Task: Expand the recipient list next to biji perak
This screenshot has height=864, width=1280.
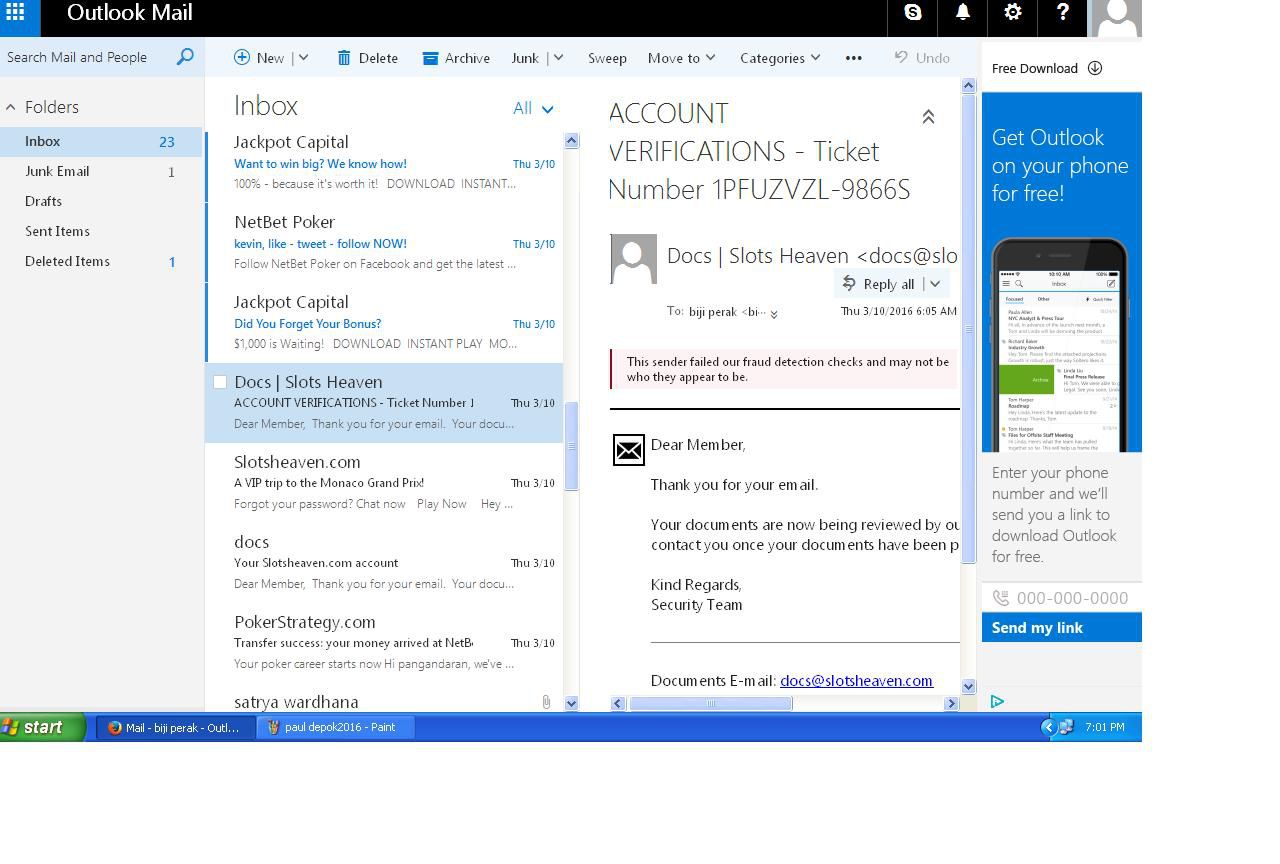Action: [774, 314]
